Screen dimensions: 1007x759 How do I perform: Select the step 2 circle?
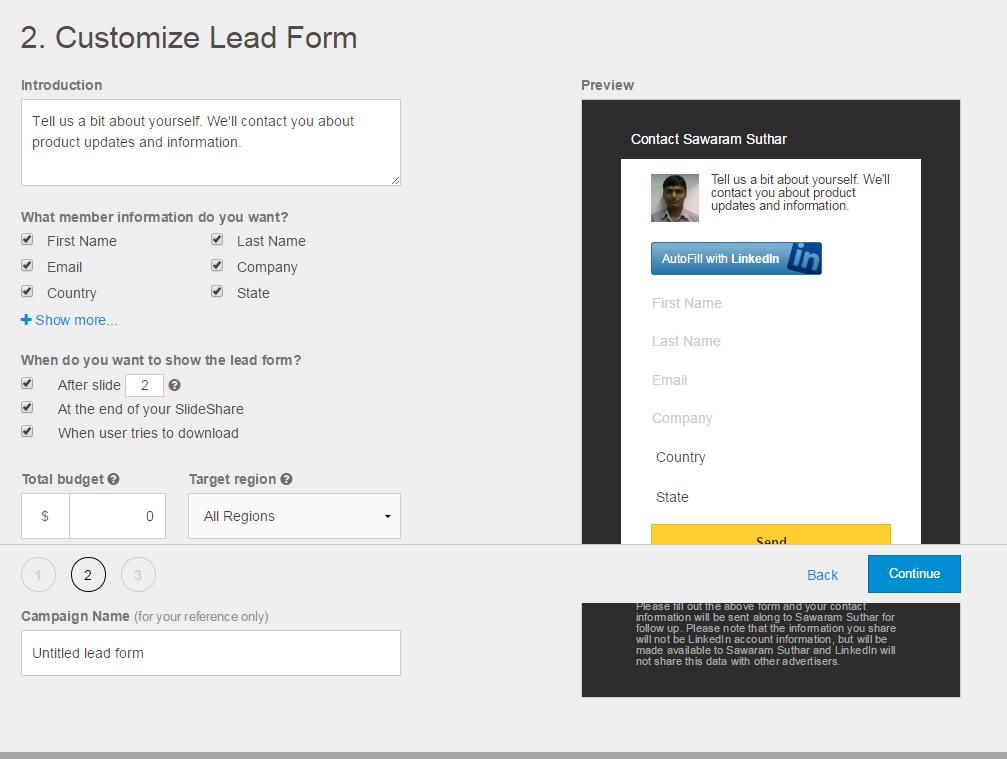coord(88,575)
